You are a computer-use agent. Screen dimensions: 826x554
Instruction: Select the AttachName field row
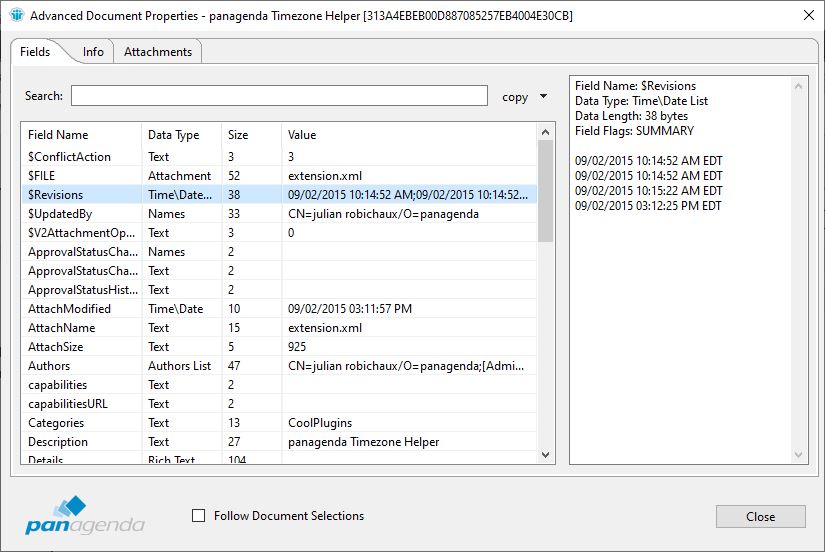(x=279, y=328)
